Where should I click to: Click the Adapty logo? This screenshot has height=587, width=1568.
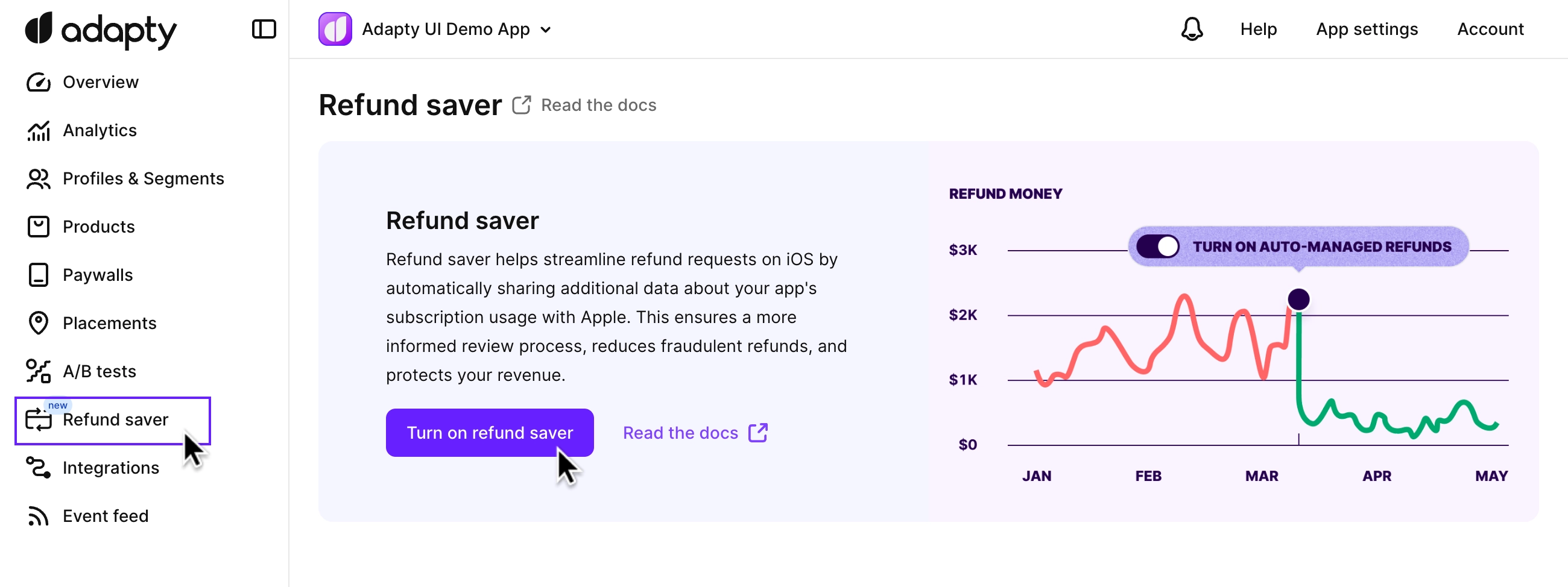tap(101, 29)
